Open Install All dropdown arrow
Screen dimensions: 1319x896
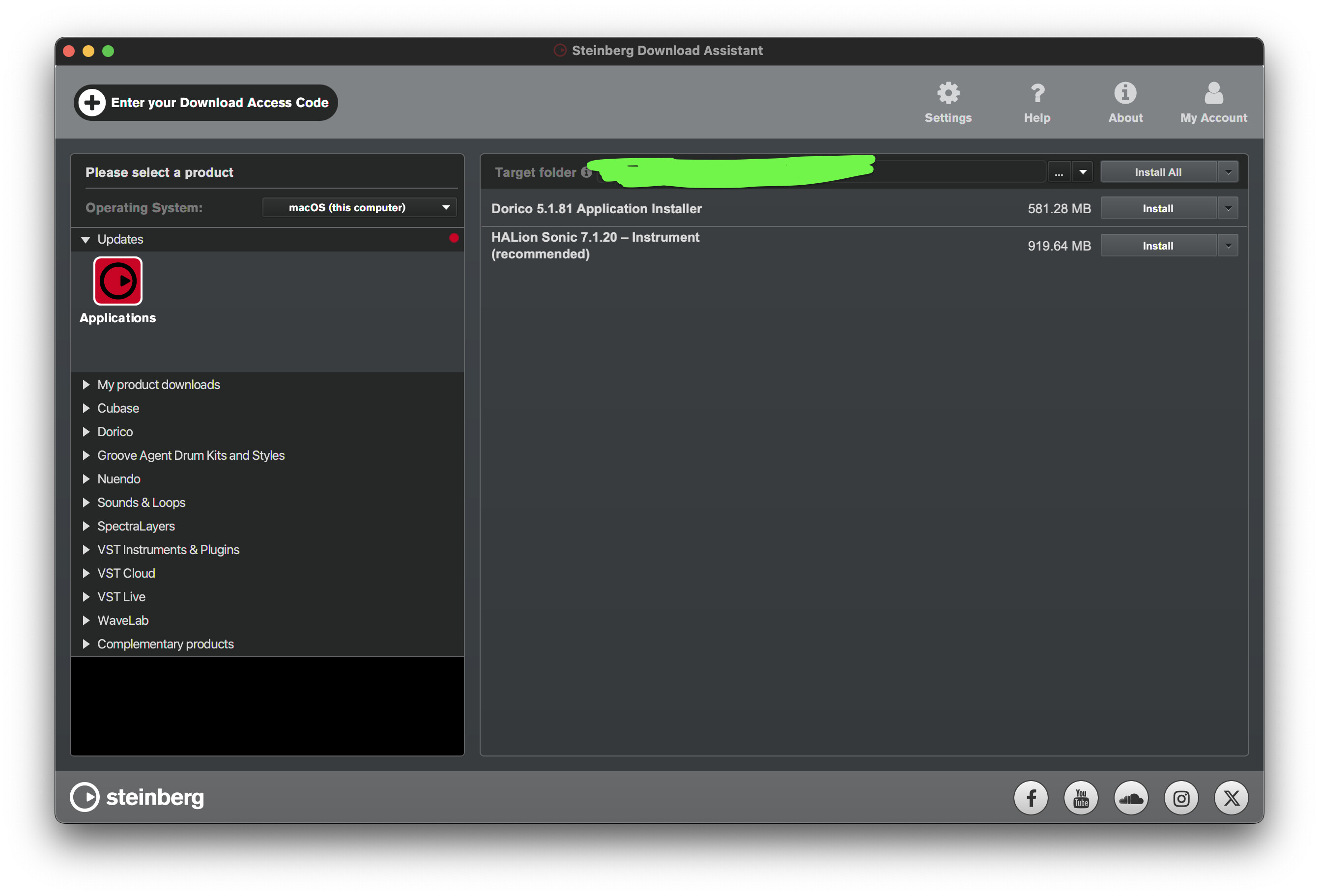[x=1228, y=172]
